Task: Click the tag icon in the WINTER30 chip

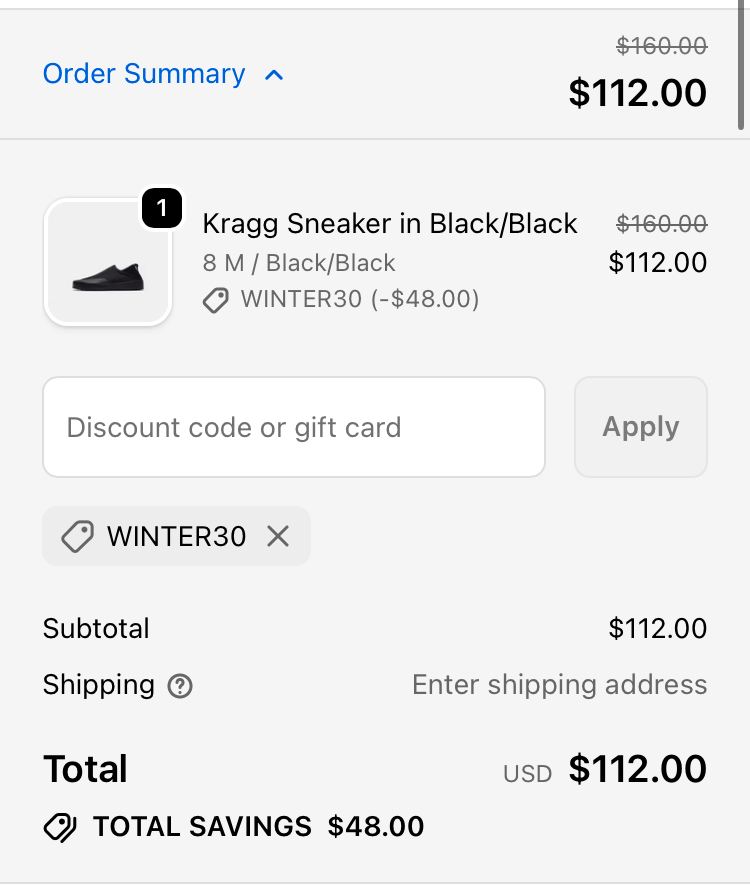Action: coord(78,537)
